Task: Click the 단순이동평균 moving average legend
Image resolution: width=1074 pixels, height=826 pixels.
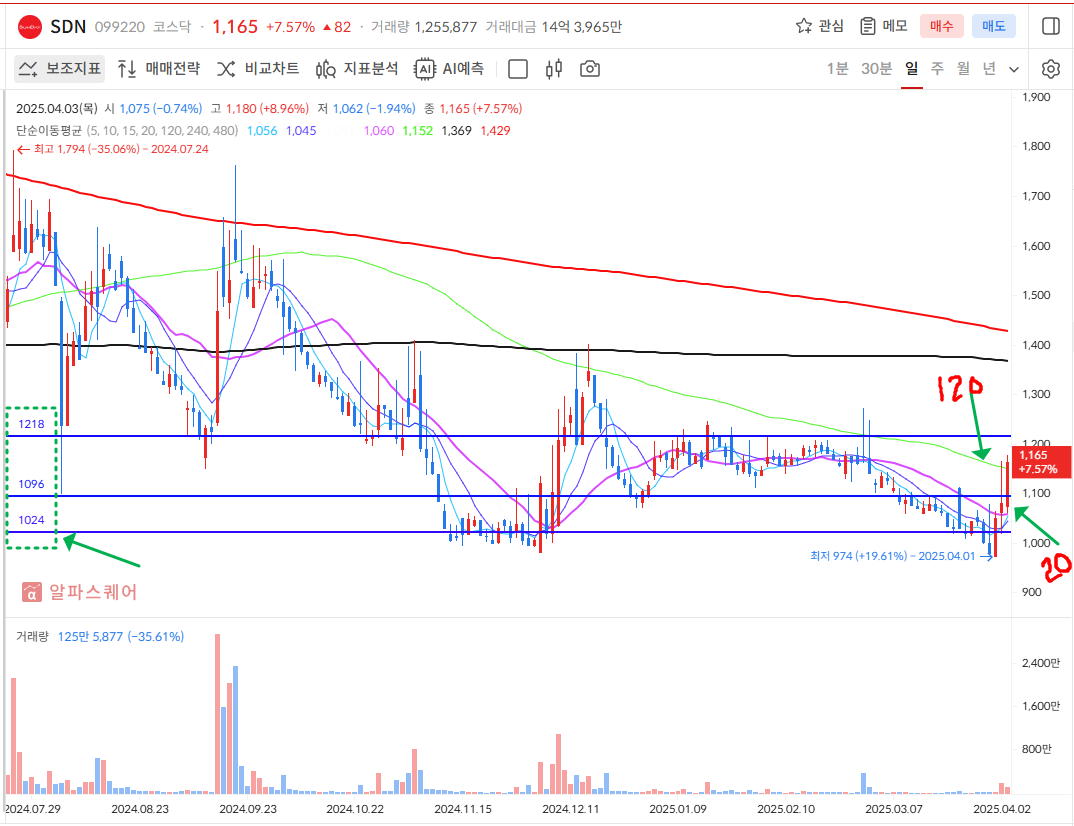Action: (49, 130)
